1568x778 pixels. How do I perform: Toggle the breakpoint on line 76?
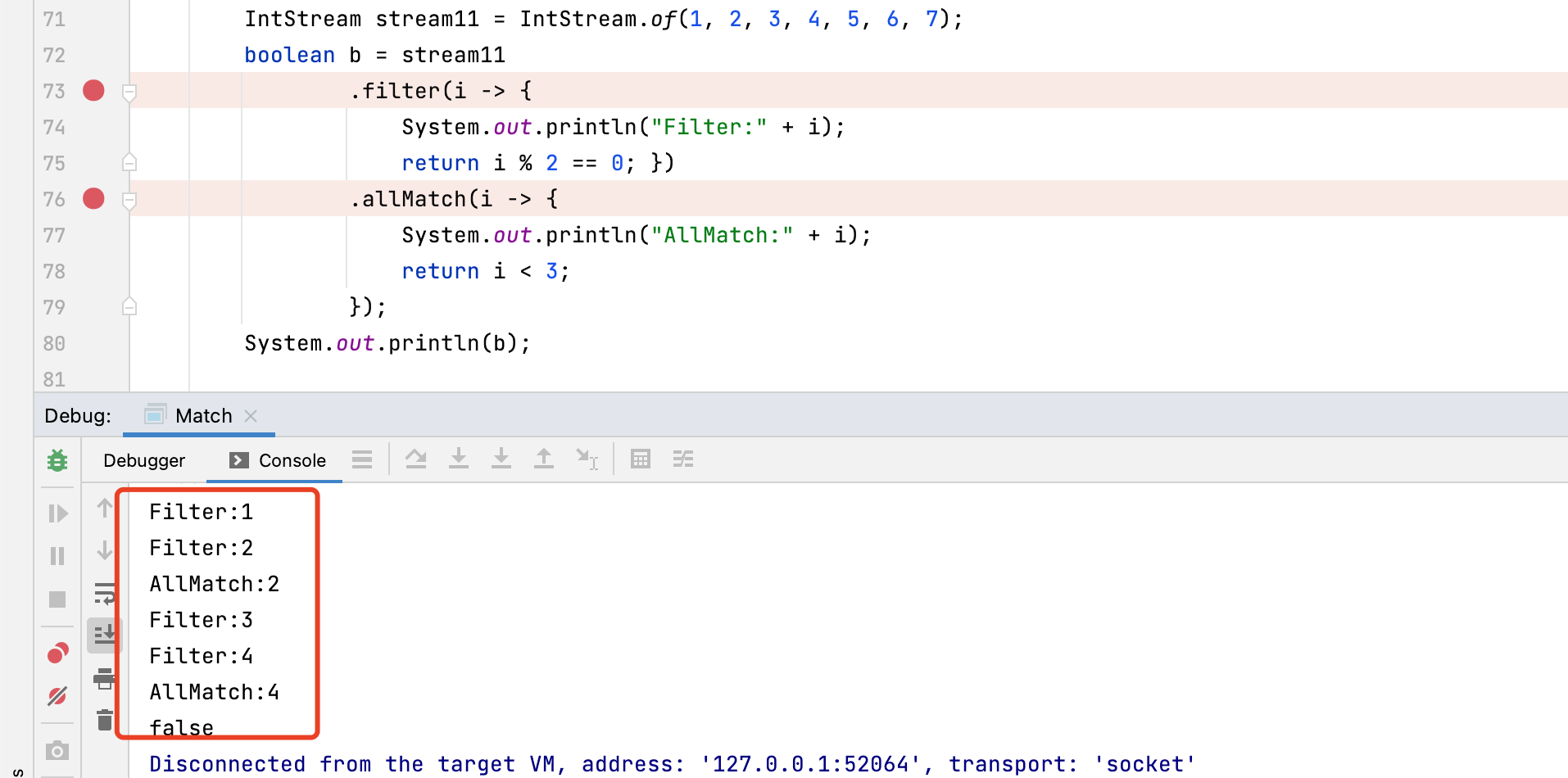(94, 198)
